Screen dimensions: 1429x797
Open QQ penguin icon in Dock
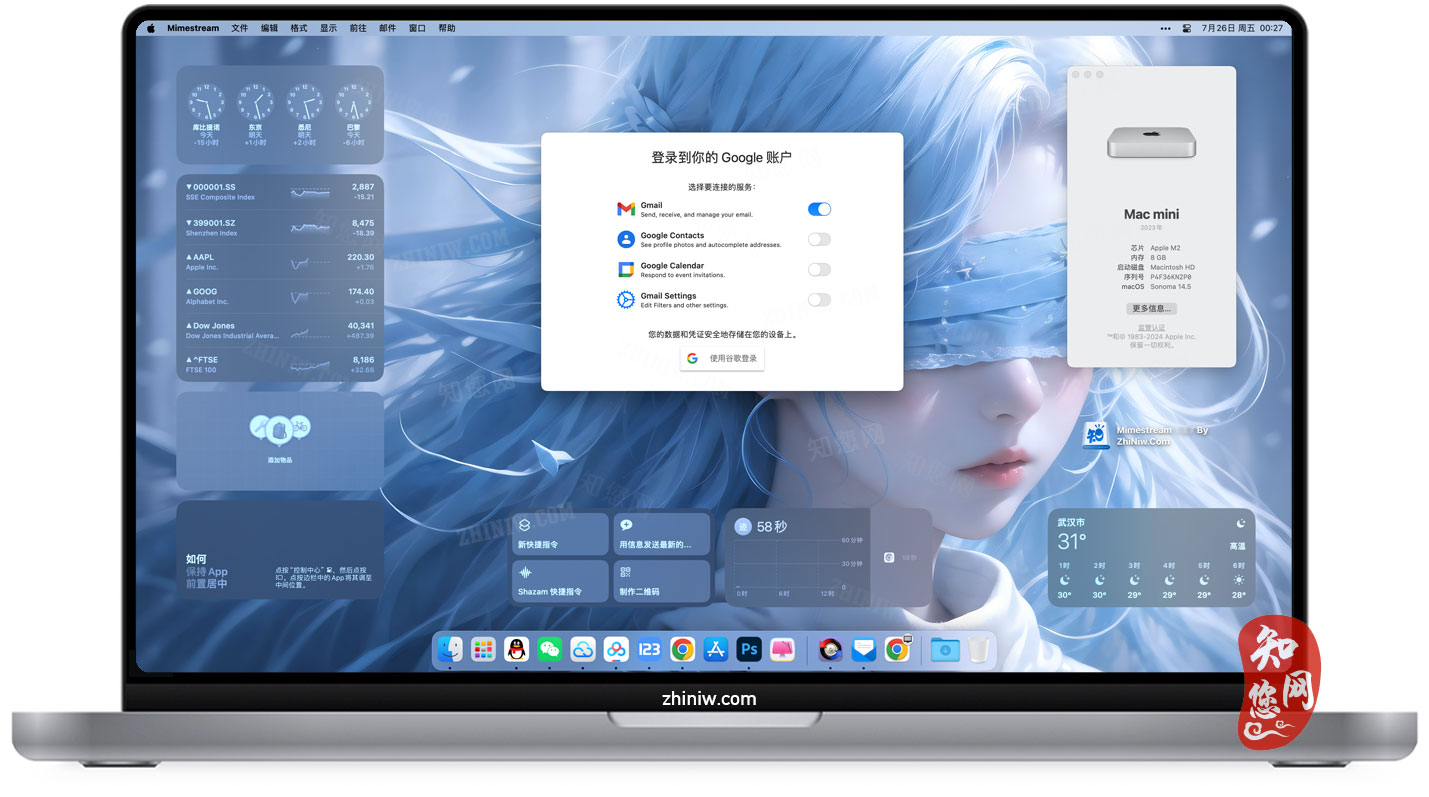517,649
